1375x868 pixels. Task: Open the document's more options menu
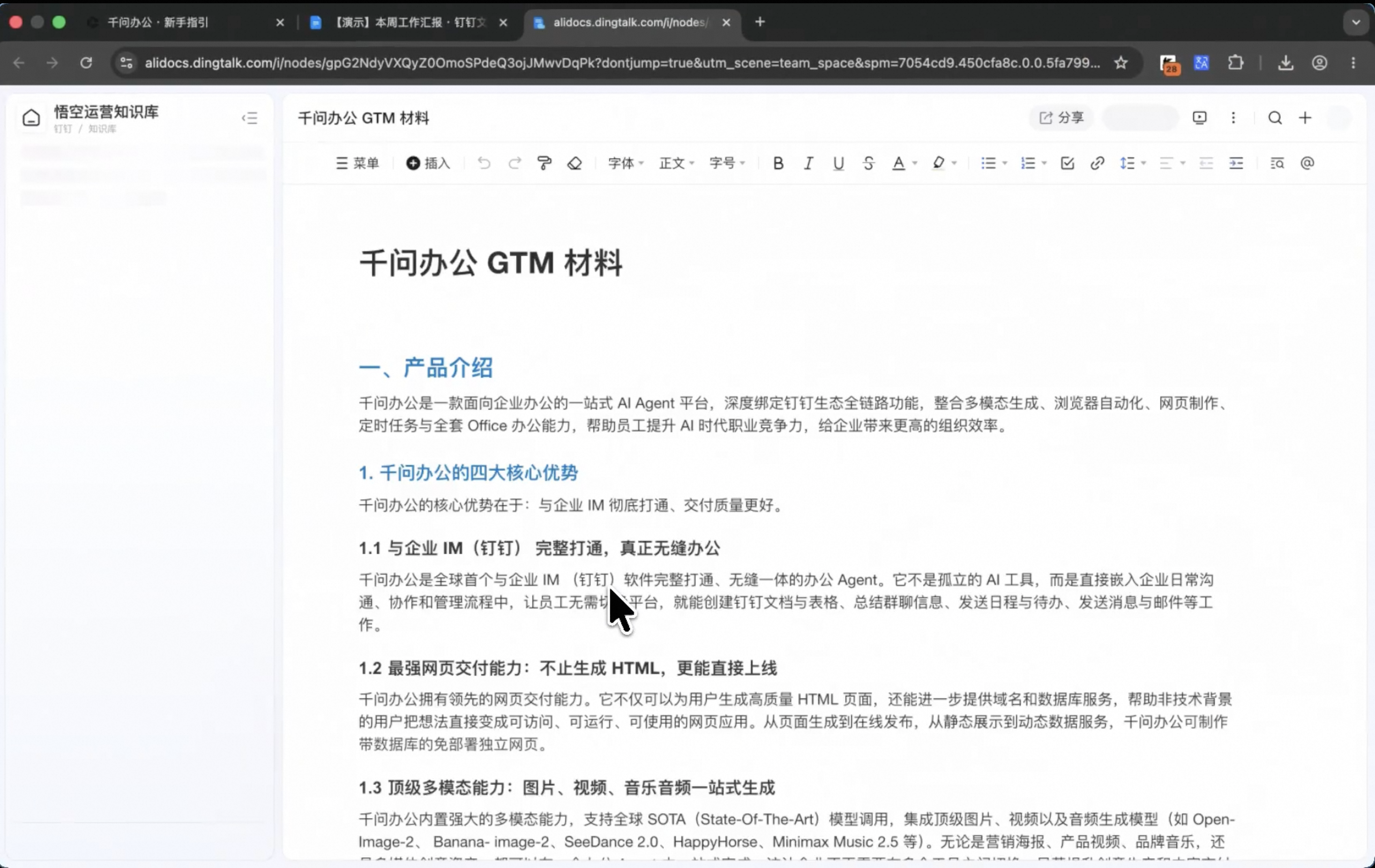coord(1233,118)
